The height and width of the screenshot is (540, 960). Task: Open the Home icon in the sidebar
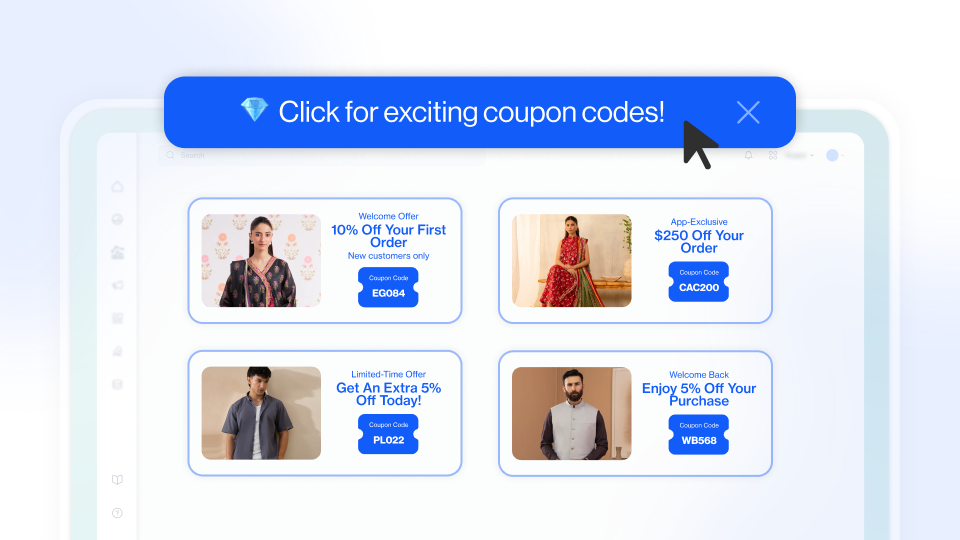coord(118,187)
